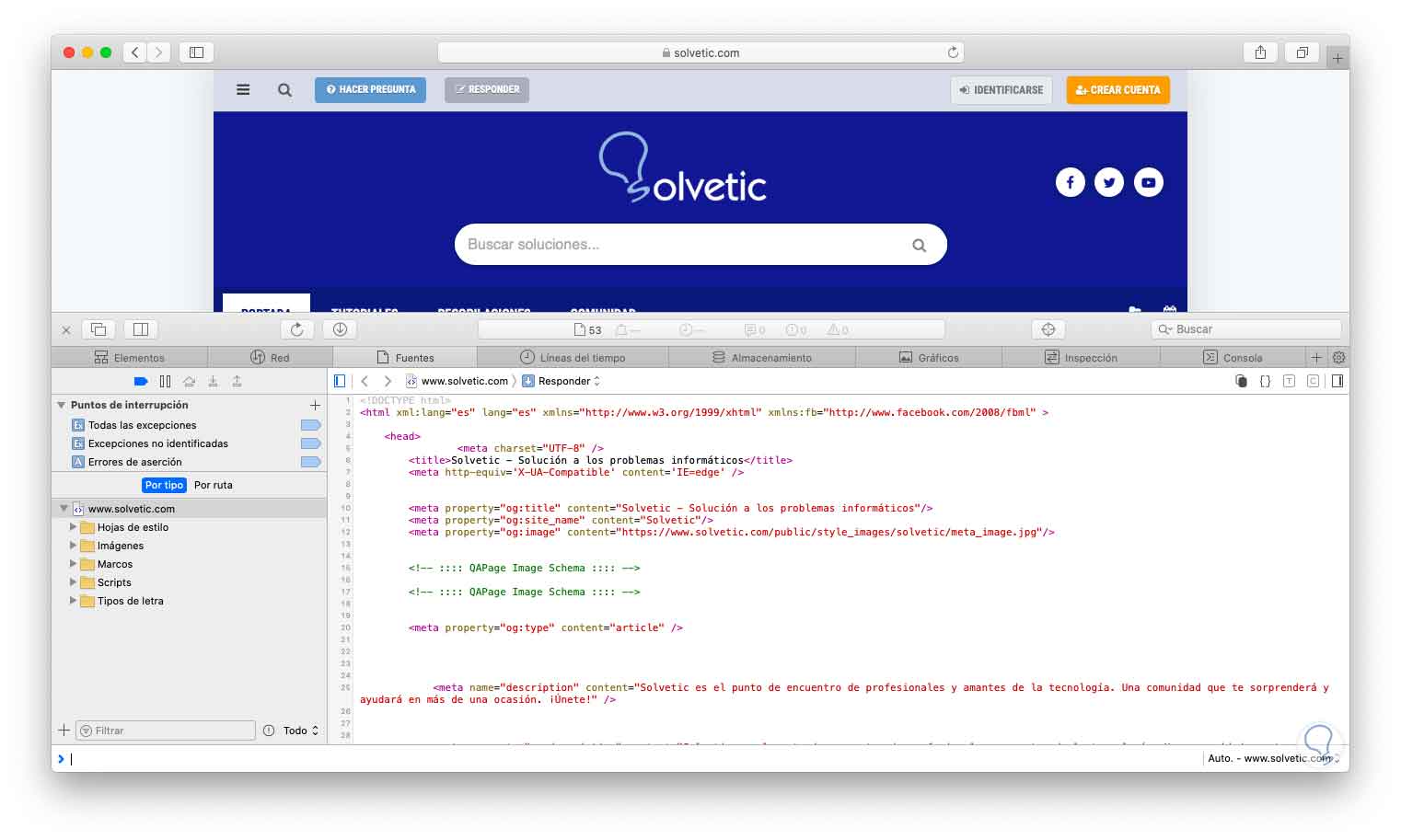Focus the Web Inspector Buscar field
Image resolution: width=1401 pixels, height=840 pixels.
(x=1245, y=329)
